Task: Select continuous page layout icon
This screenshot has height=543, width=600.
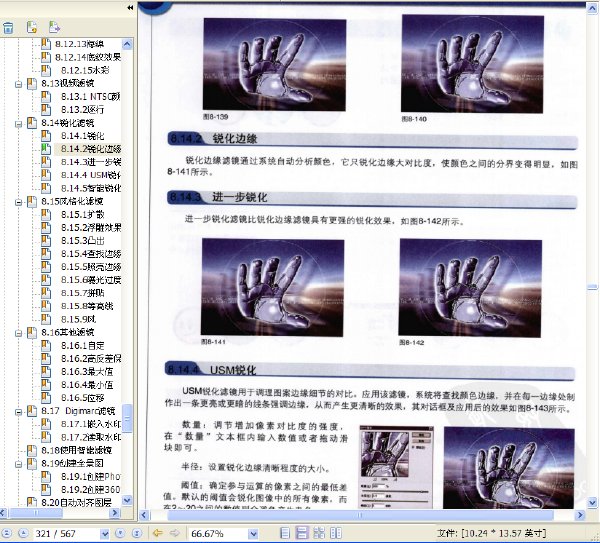Action: coord(302,533)
